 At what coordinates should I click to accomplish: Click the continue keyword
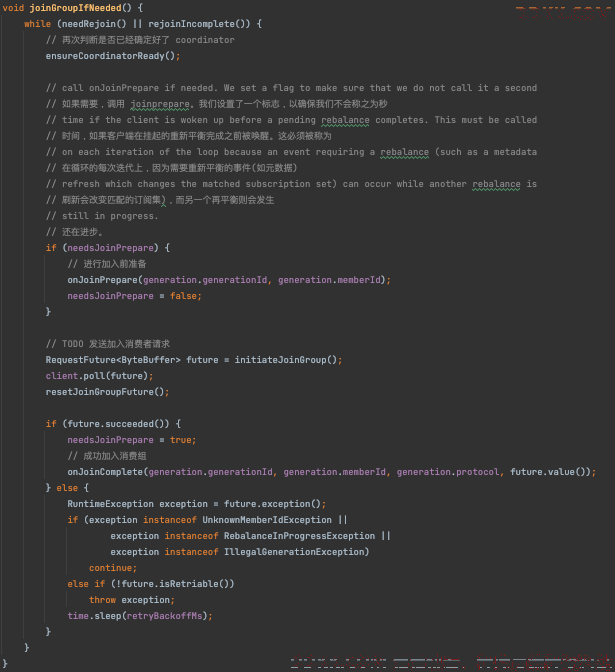[111, 568]
